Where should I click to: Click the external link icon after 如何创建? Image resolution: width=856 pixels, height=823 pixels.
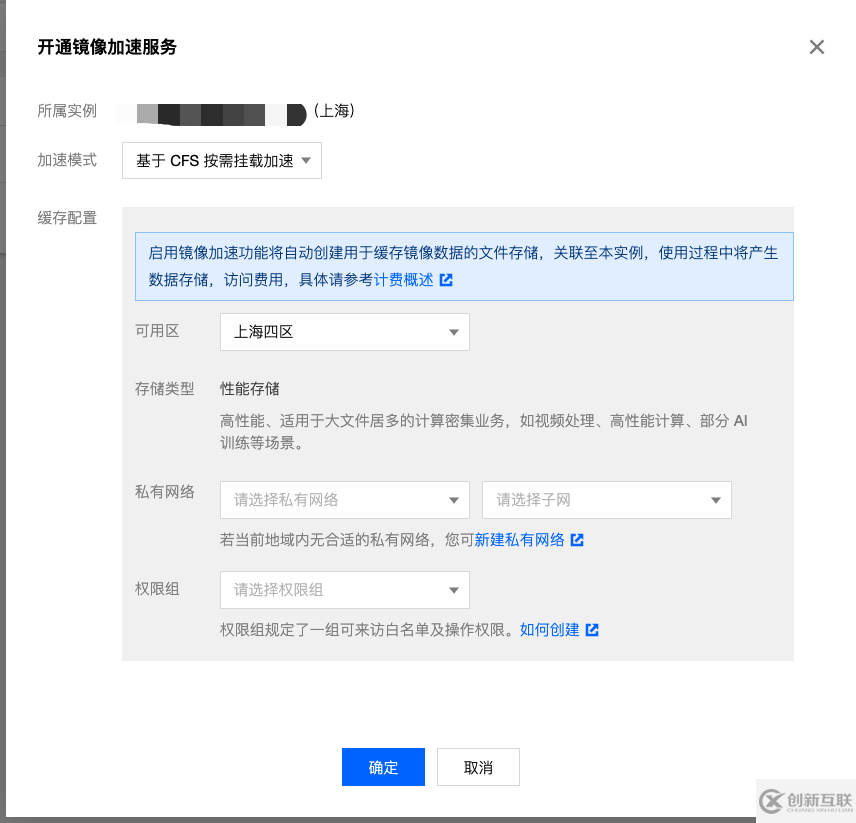pos(593,630)
